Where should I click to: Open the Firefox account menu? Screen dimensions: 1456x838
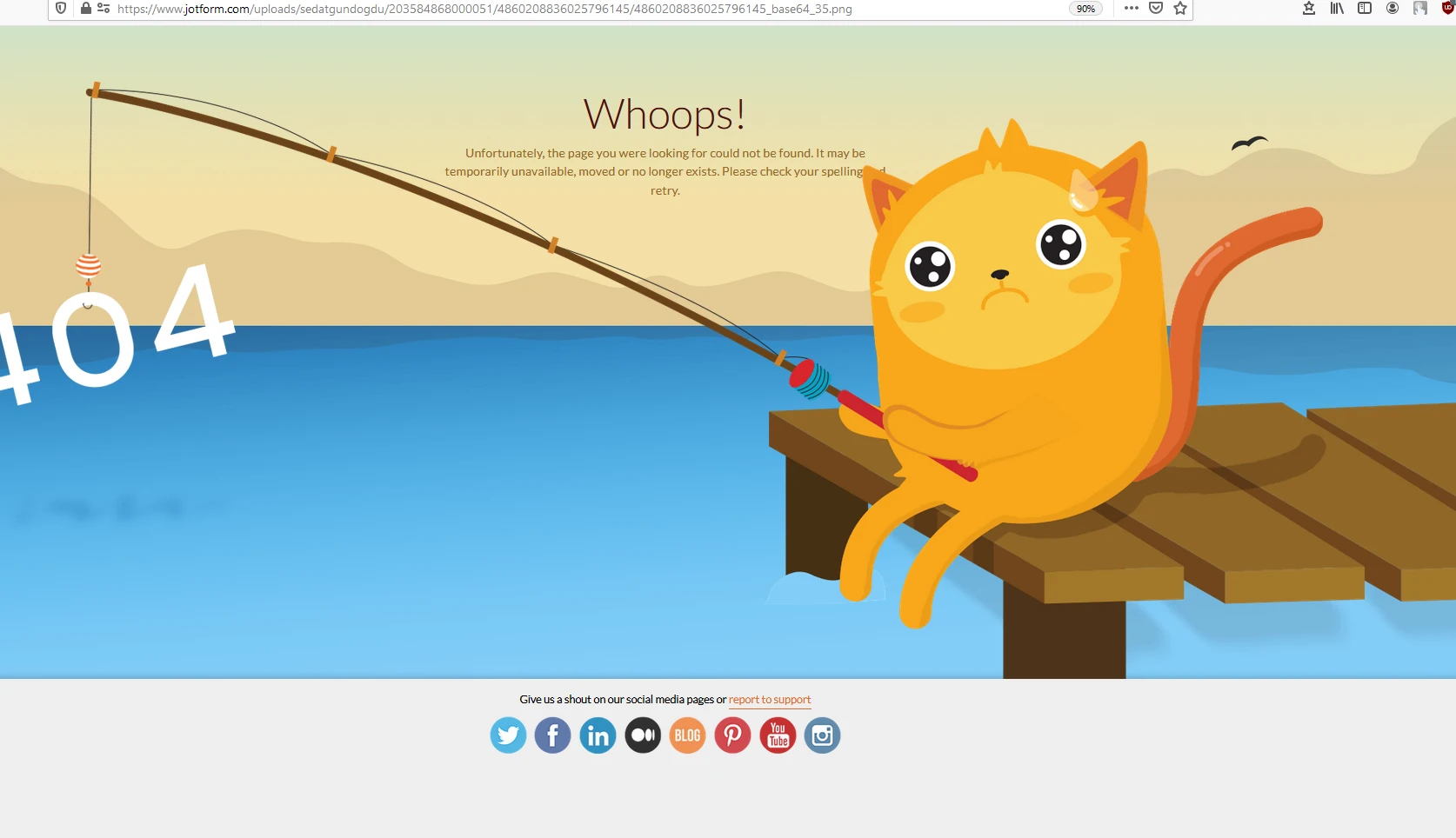[x=1393, y=9]
